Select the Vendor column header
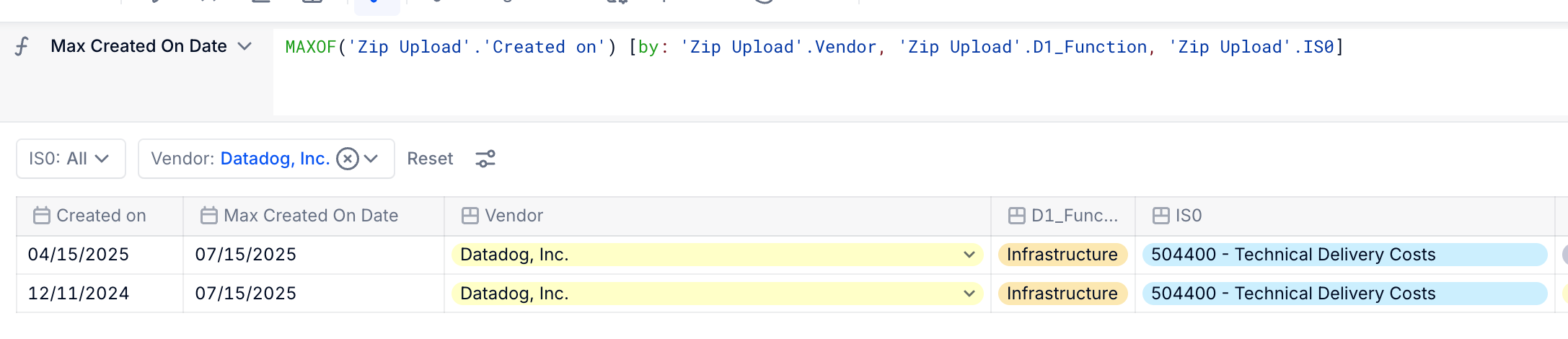The width and height of the screenshot is (1568, 339). click(x=718, y=216)
